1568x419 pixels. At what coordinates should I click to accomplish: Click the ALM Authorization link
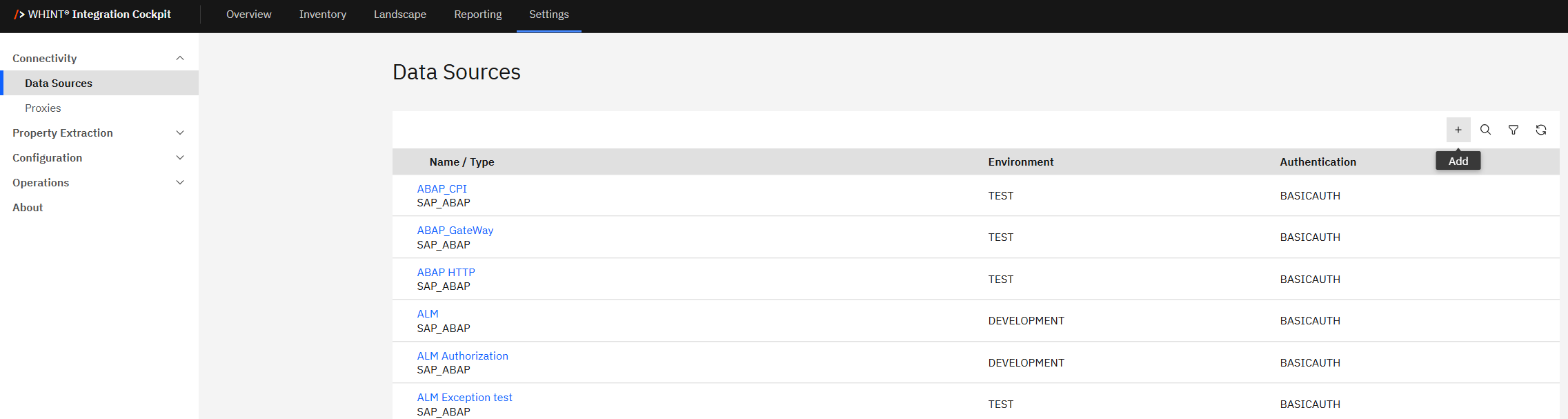[x=462, y=356]
